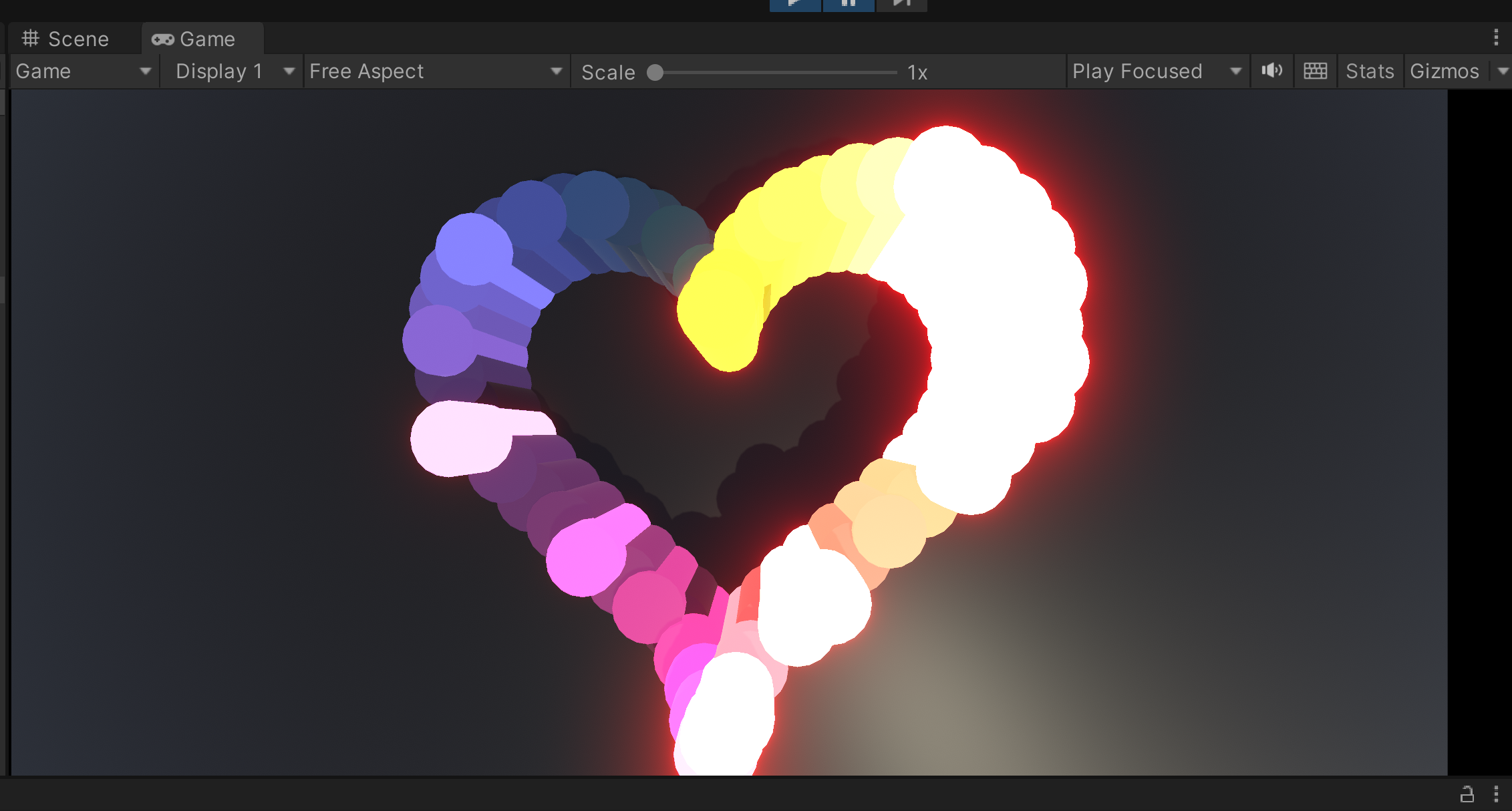This screenshot has height=811, width=1512.
Task: Step one frame forward
Action: tap(901, 3)
